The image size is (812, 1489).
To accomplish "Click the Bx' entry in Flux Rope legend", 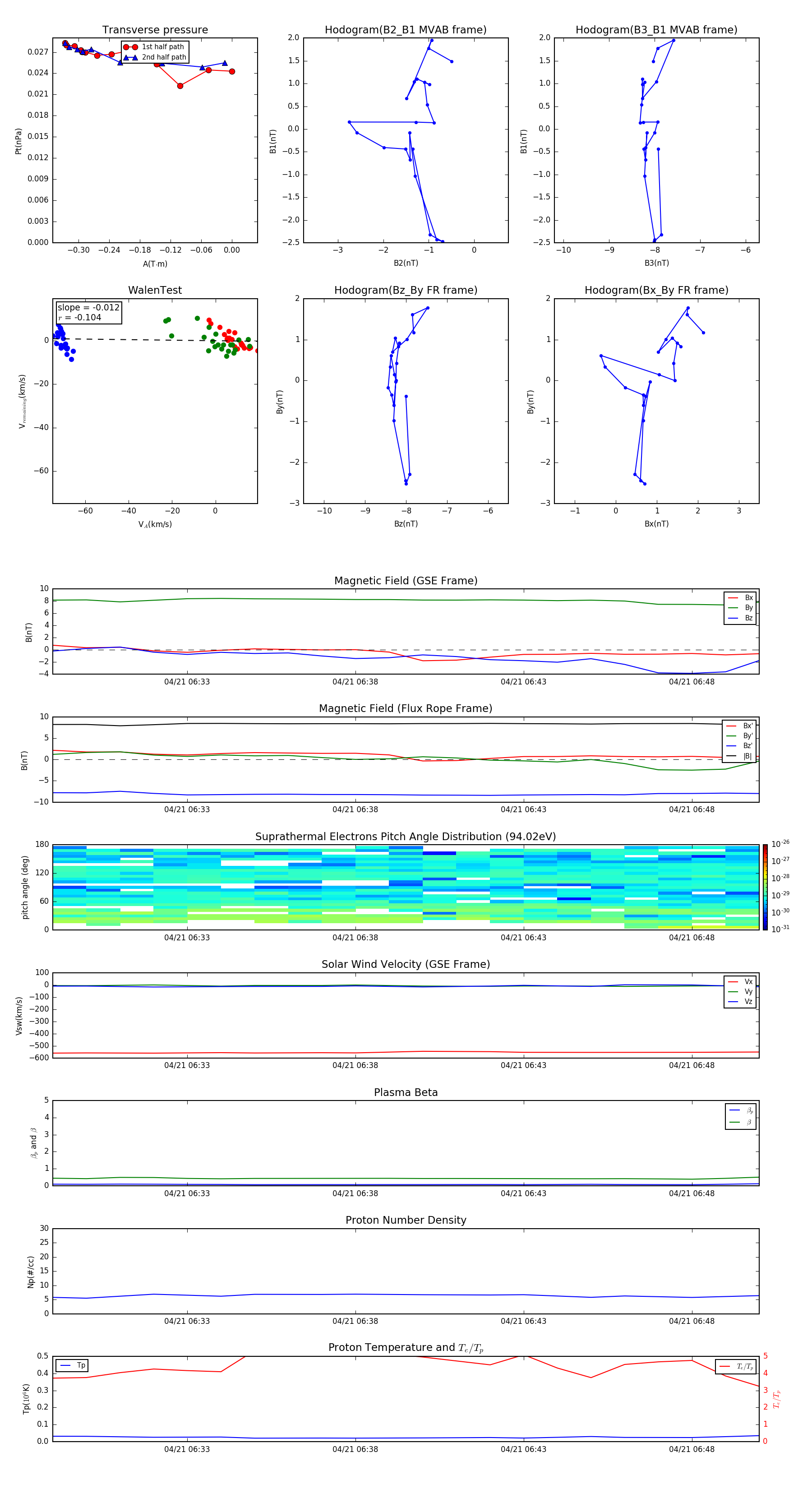I will (739, 726).
